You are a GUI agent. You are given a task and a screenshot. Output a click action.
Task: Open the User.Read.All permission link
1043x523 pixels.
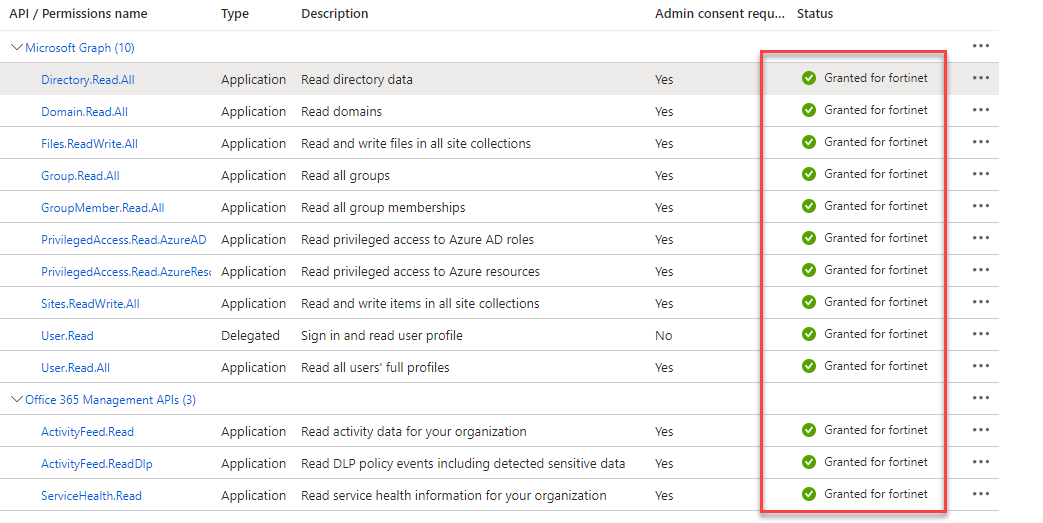point(75,368)
